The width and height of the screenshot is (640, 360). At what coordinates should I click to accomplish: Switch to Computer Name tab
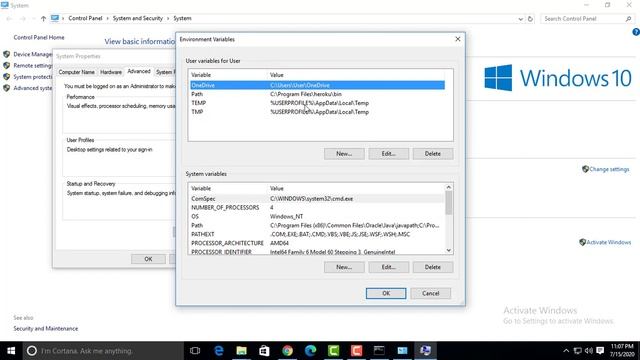tap(76, 72)
